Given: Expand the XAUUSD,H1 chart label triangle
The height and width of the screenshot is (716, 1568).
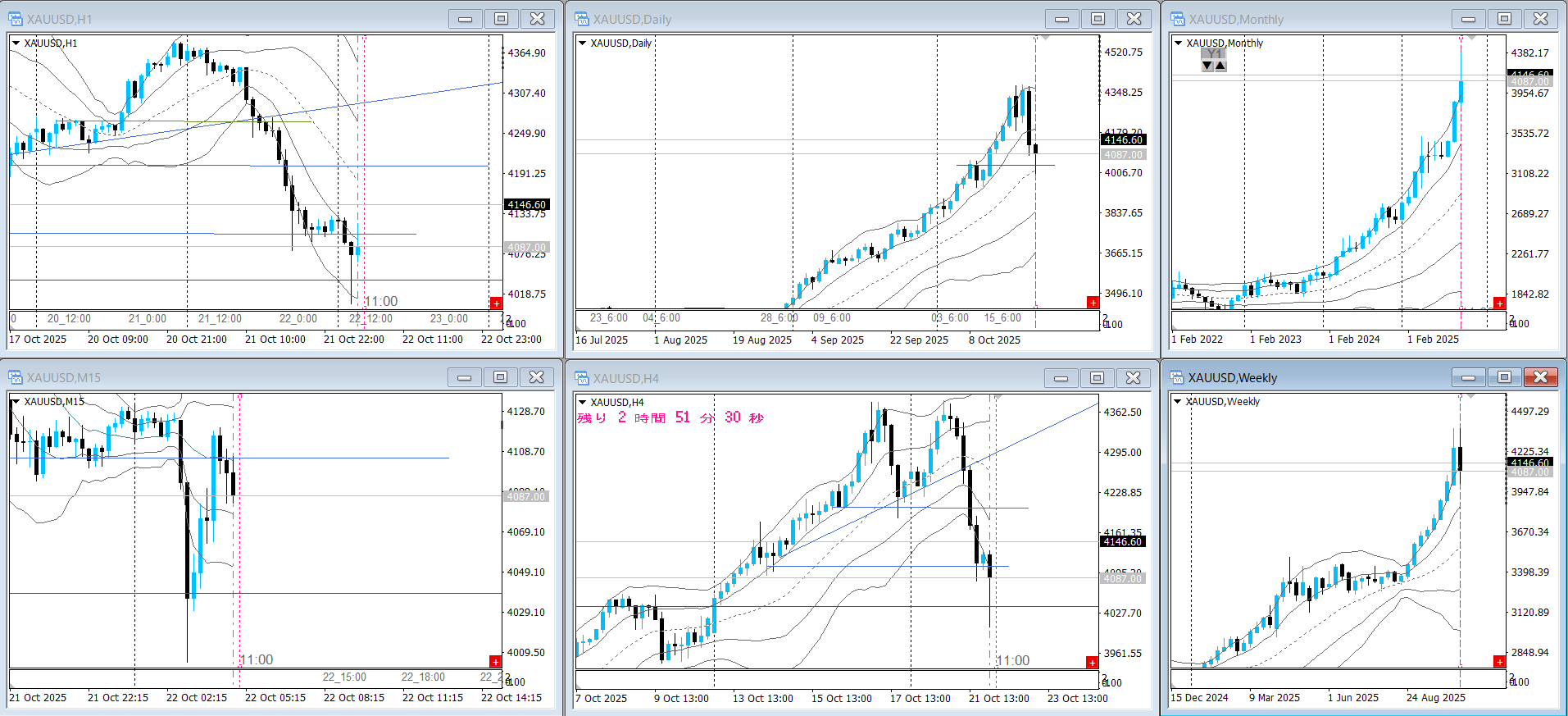Looking at the screenshot, I should pyautogui.click(x=16, y=43).
